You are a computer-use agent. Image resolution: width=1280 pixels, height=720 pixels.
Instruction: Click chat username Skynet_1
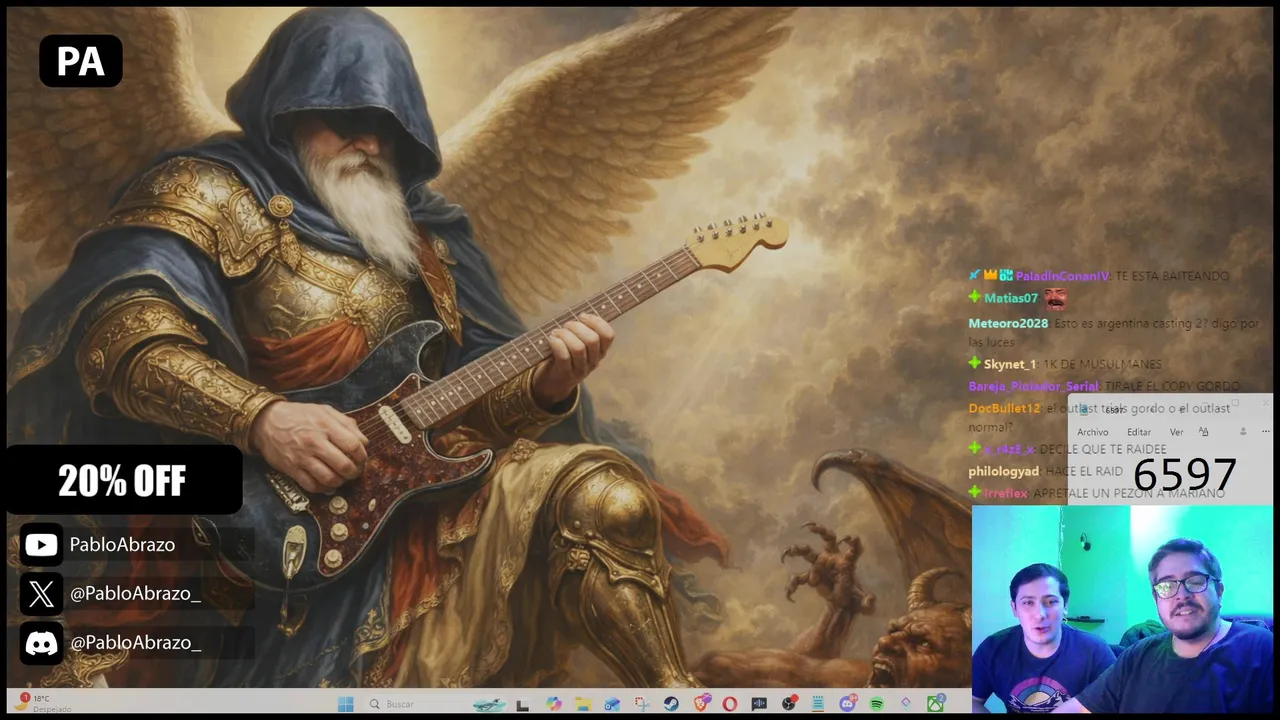[x=1010, y=364]
